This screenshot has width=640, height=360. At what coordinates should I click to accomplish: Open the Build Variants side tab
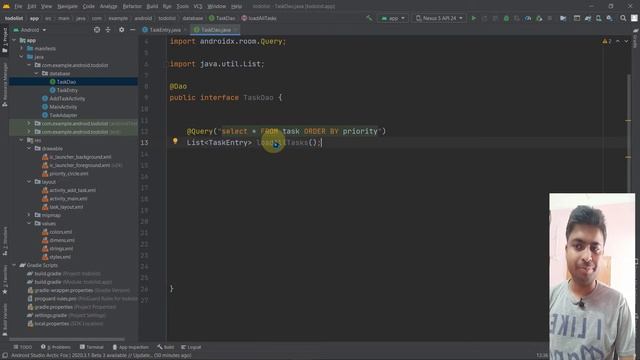(4, 319)
